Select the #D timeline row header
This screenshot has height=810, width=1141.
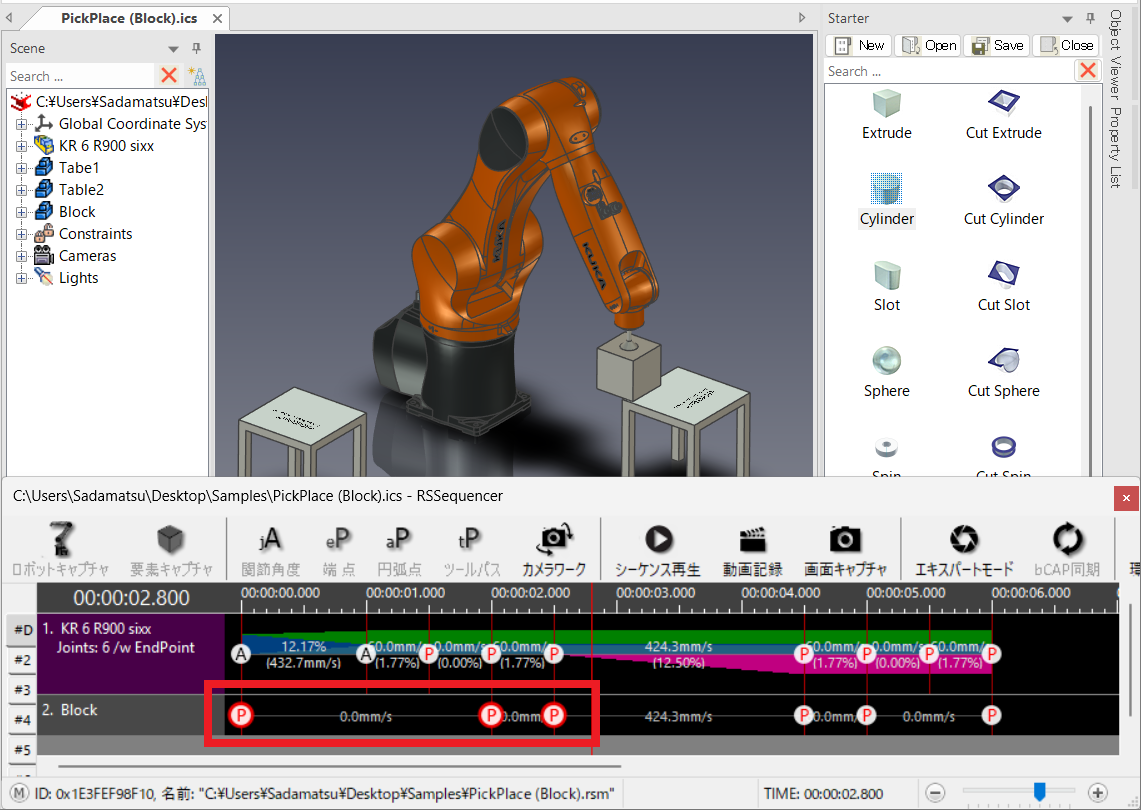point(22,630)
